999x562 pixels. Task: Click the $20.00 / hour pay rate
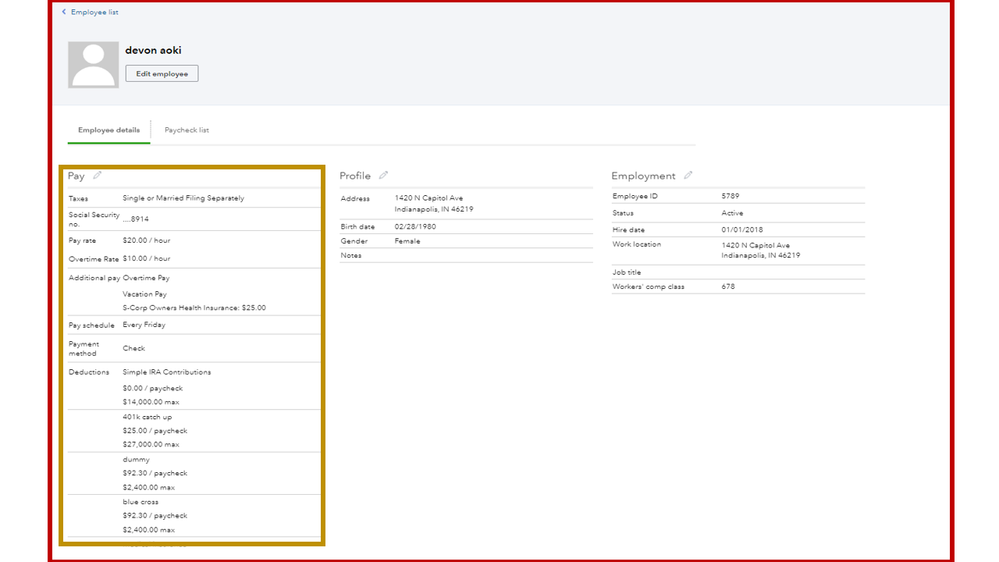[146, 241]
